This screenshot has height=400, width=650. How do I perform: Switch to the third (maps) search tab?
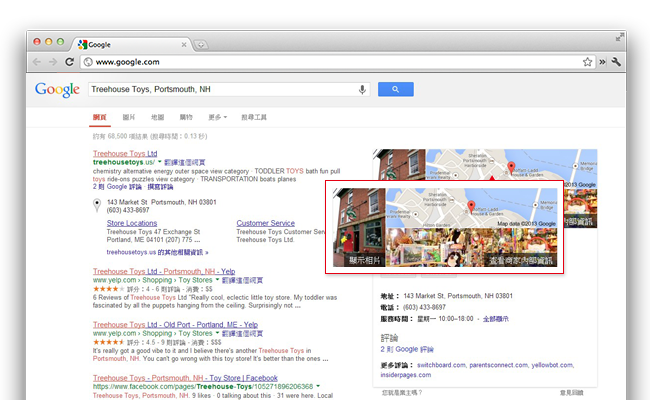point(158,117)
